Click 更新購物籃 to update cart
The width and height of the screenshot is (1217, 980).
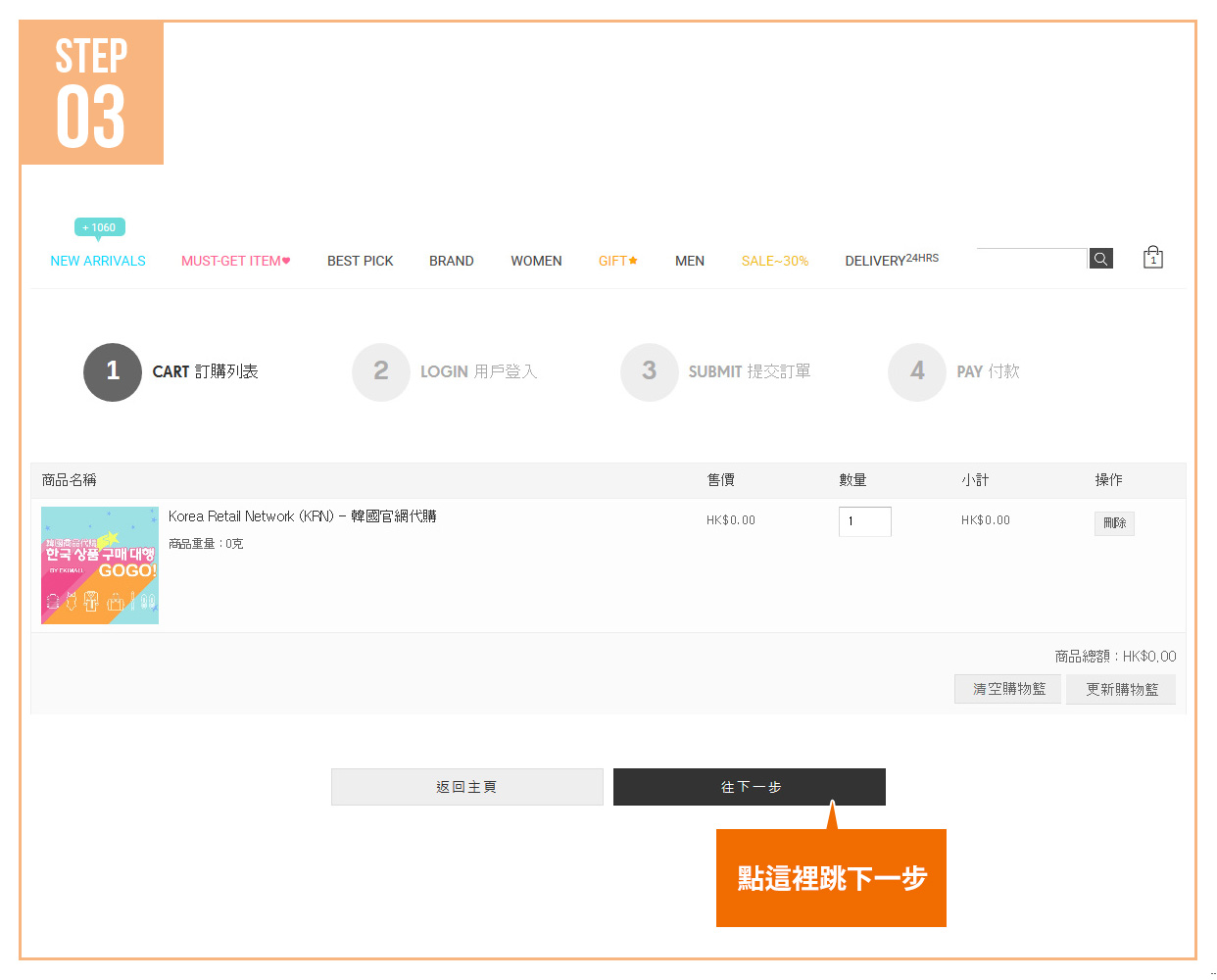pos(1121,689)
